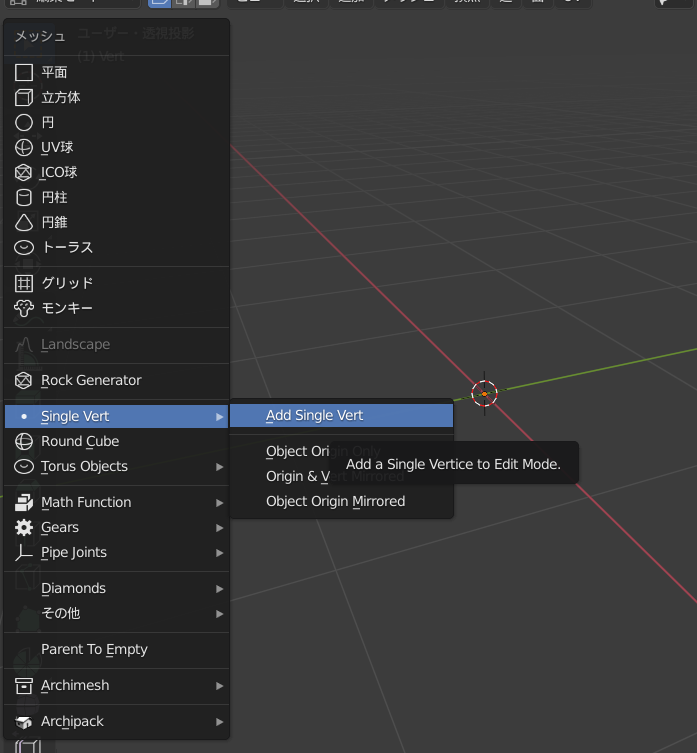
Task: Choose the ICO球 icosphere icon
Action: point(24,172)
